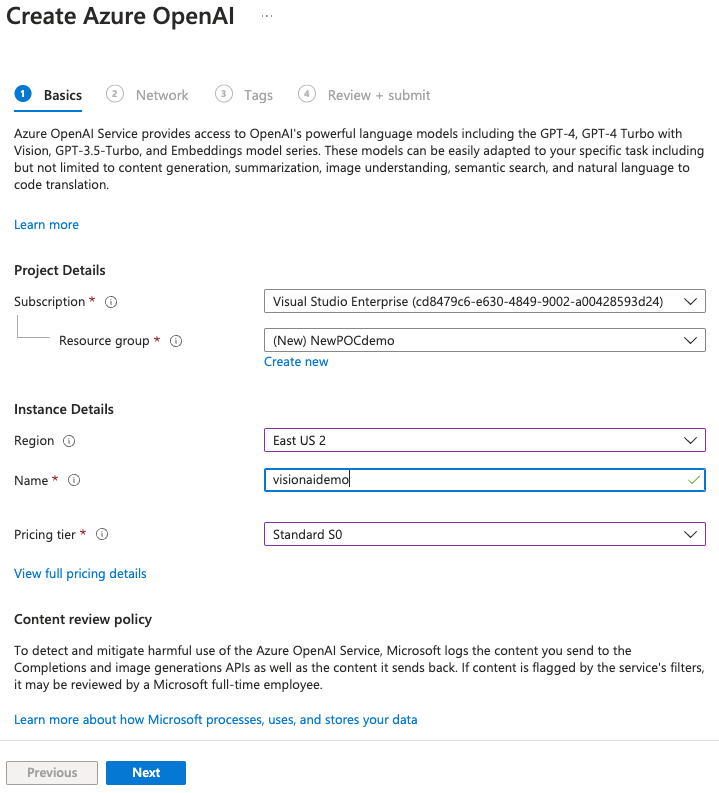719x793 pixels.
Task: Click the info icon beside Resource group
Action: 176,341
